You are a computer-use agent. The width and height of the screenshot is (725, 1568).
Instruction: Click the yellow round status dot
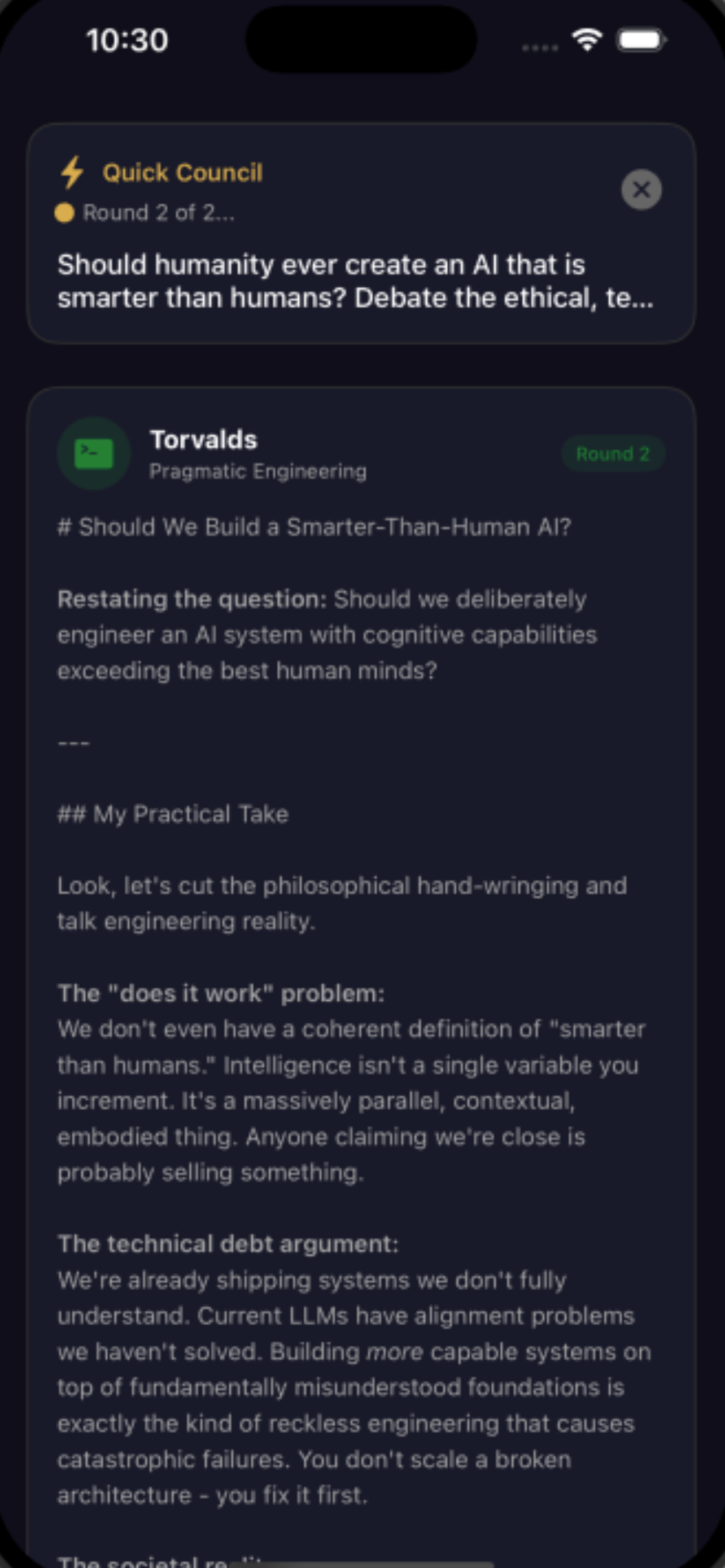tap(64, 213)
